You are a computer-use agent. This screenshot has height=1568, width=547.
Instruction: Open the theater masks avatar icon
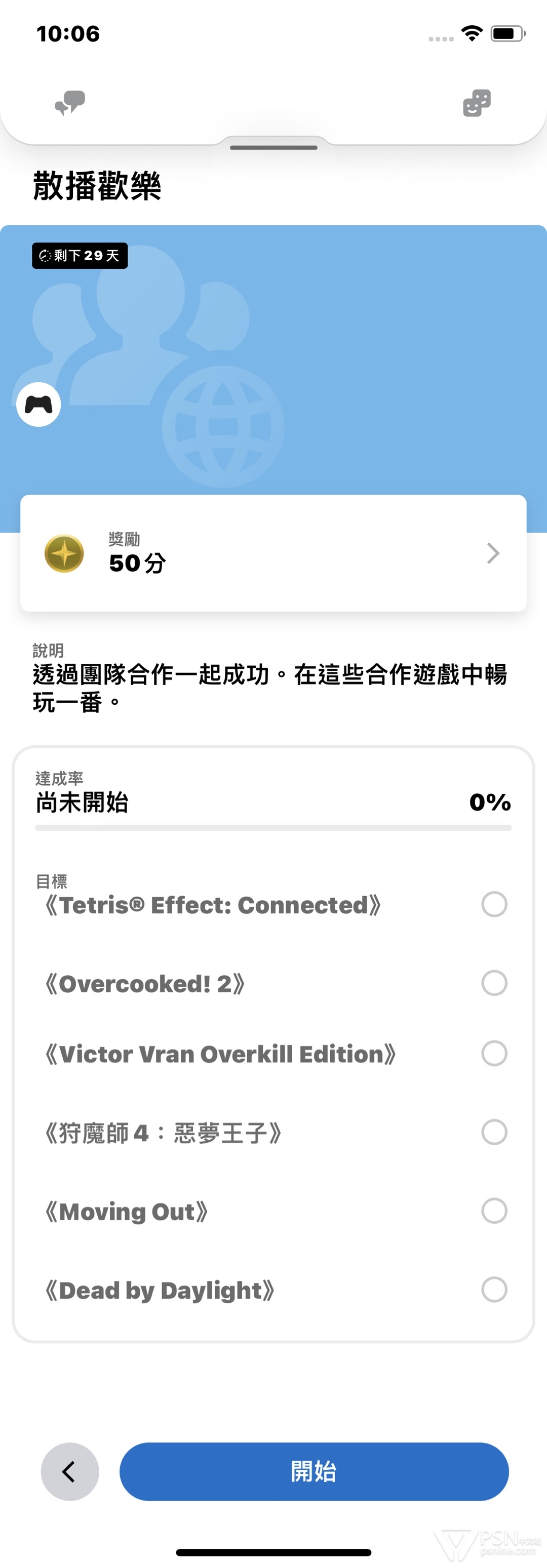(x=476, y=103)
